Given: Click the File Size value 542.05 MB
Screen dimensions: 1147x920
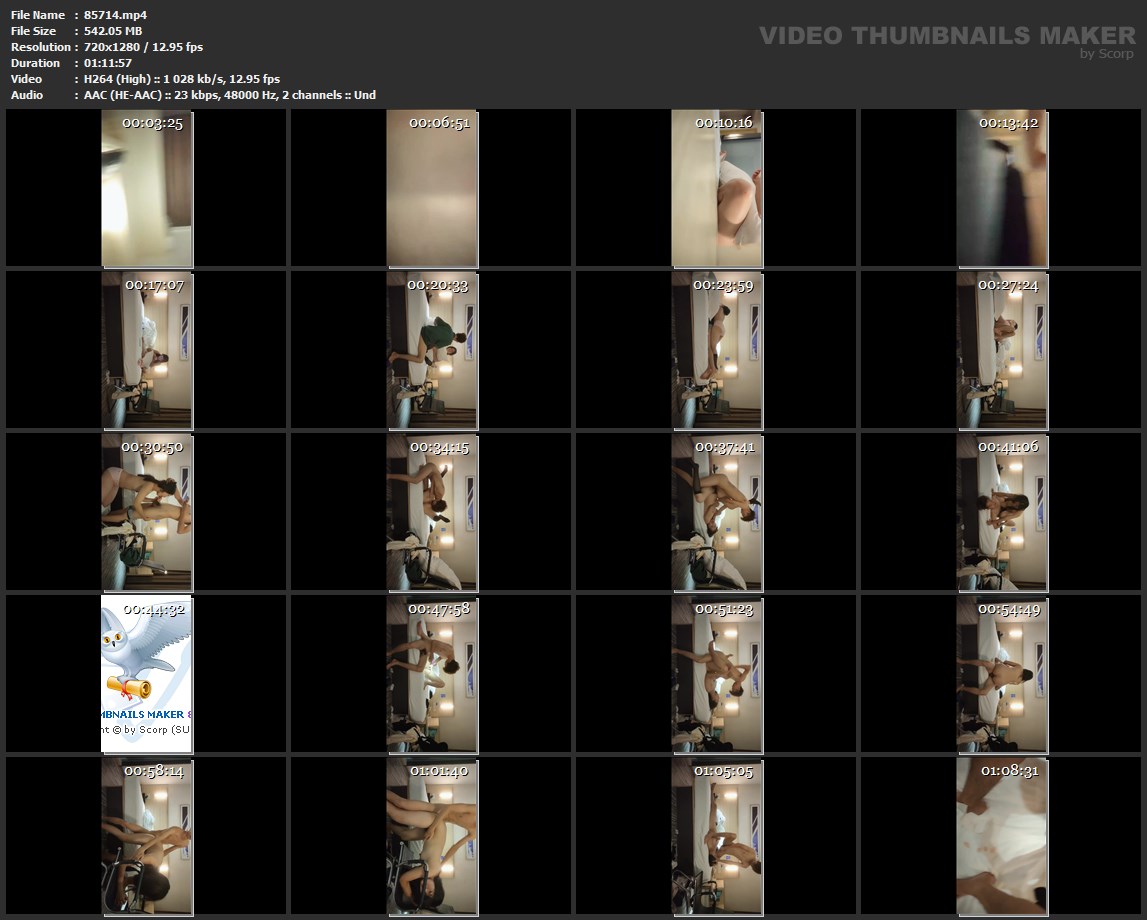Looking at the screenshot, I should 113,31.
